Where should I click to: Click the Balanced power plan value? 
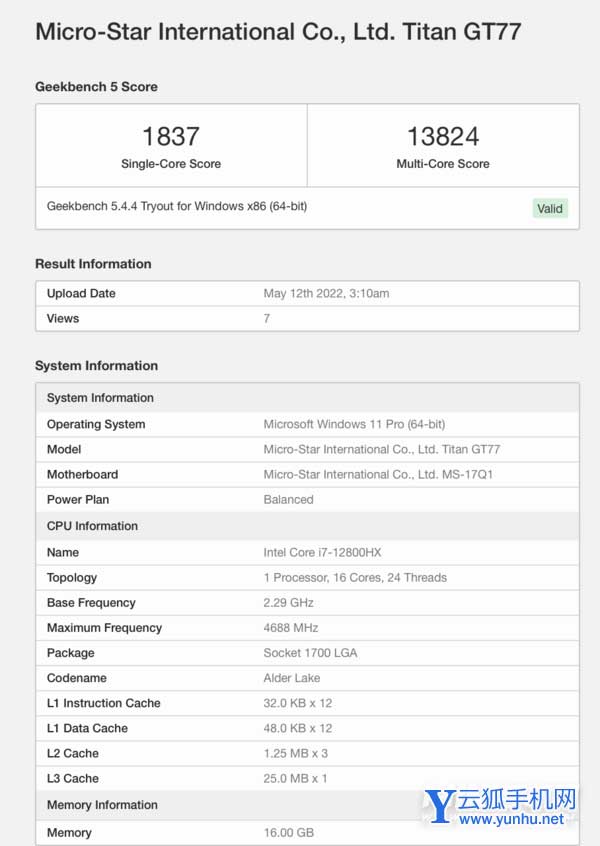(289, 500)
